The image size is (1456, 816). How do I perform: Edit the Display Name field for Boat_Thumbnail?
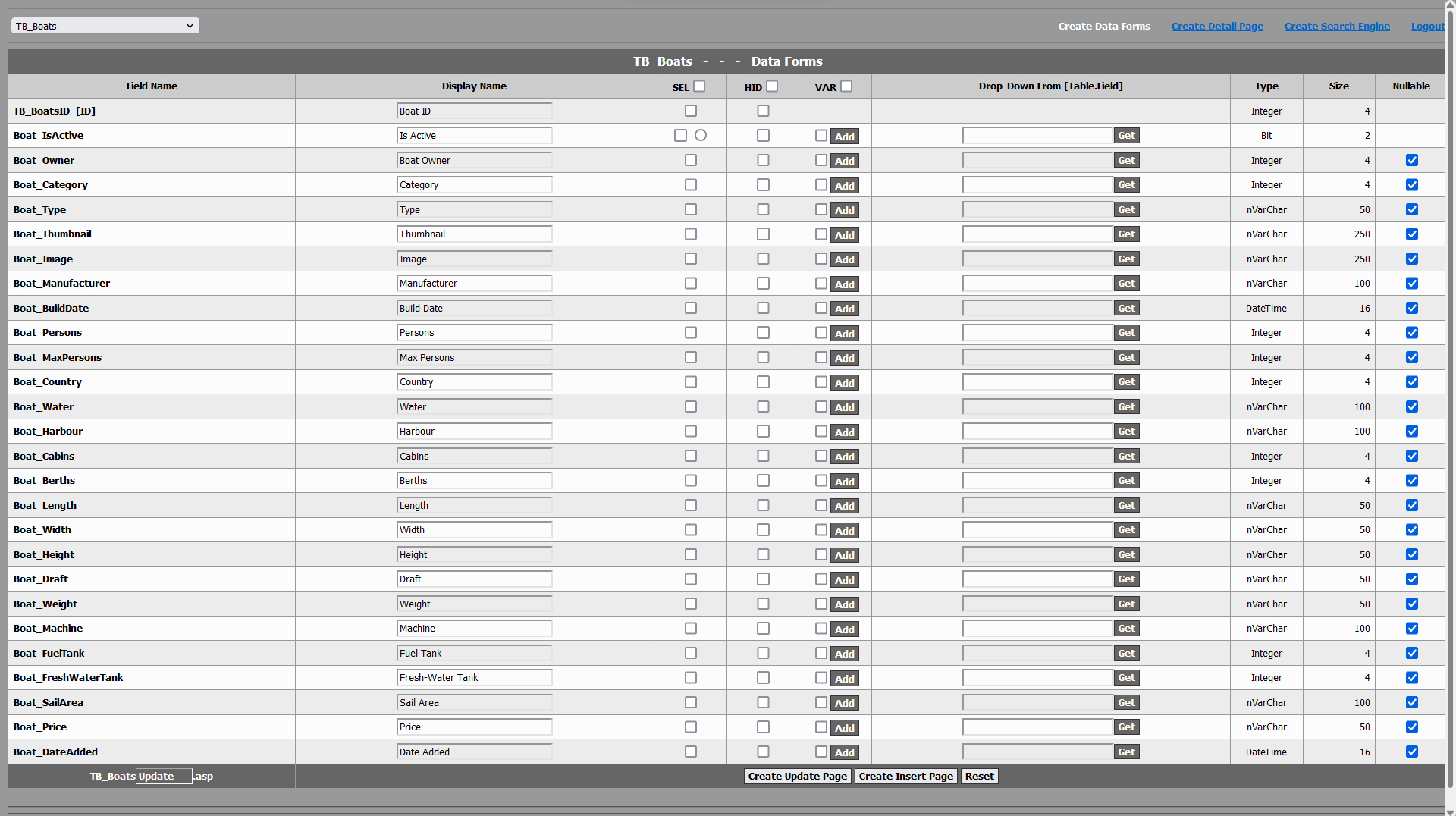click(x=474, y=234)
